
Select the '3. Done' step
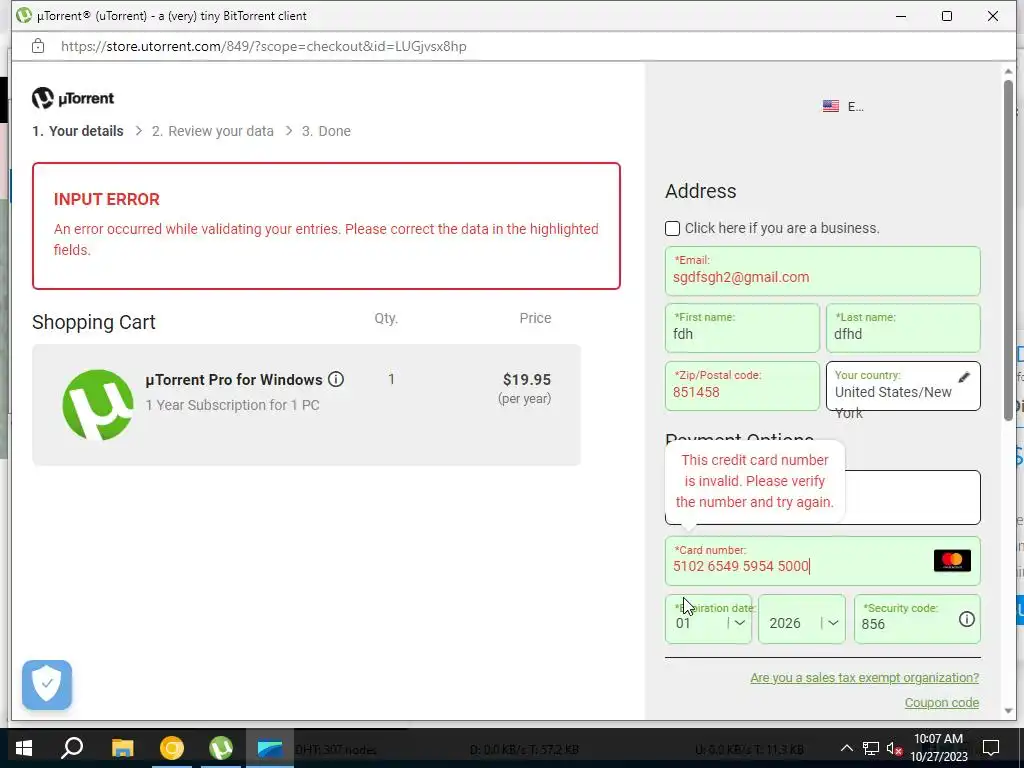[x=326, y=131]
